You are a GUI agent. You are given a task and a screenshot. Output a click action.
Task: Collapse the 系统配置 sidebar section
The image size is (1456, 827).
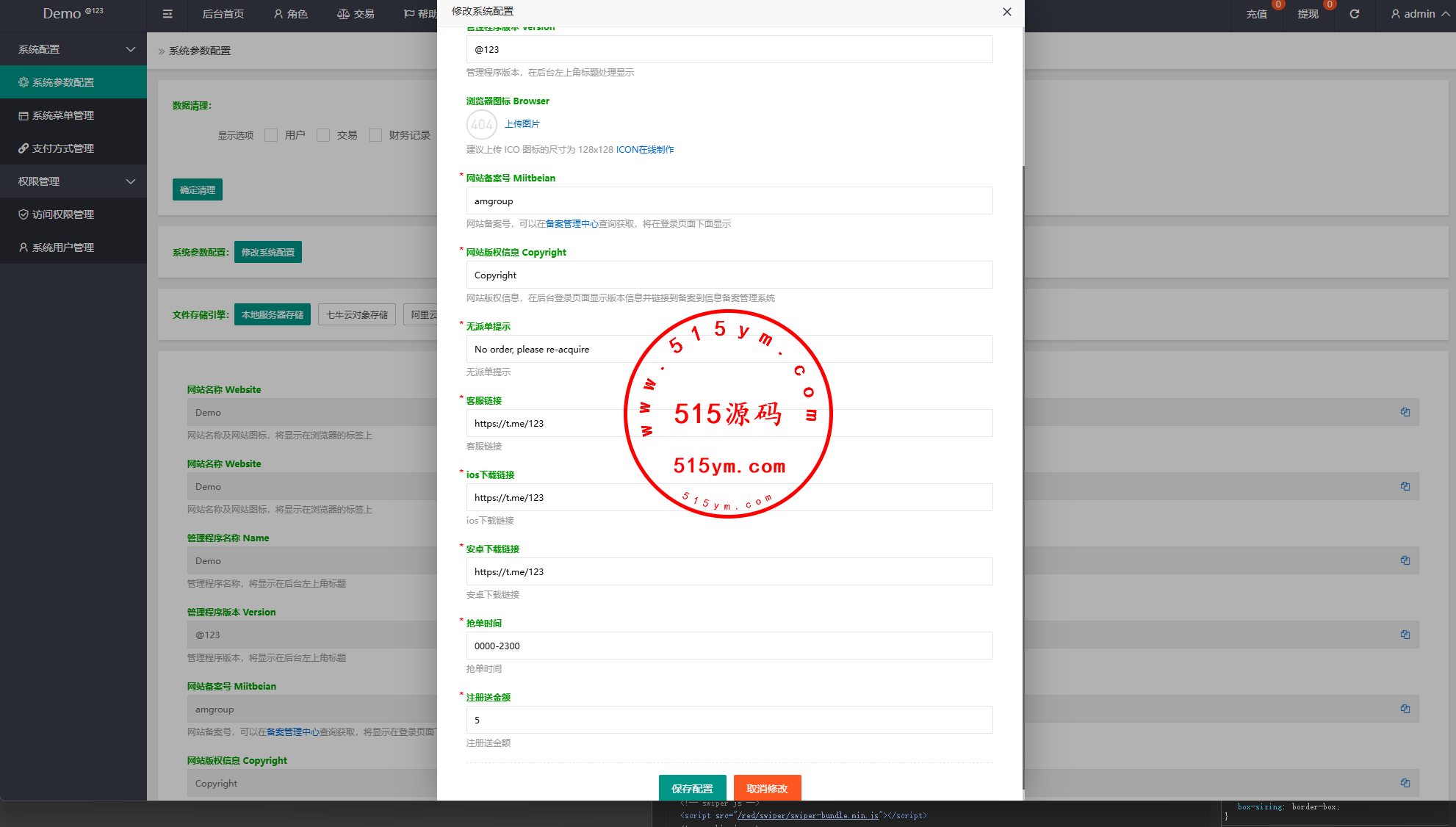click(x=131, y=49)
